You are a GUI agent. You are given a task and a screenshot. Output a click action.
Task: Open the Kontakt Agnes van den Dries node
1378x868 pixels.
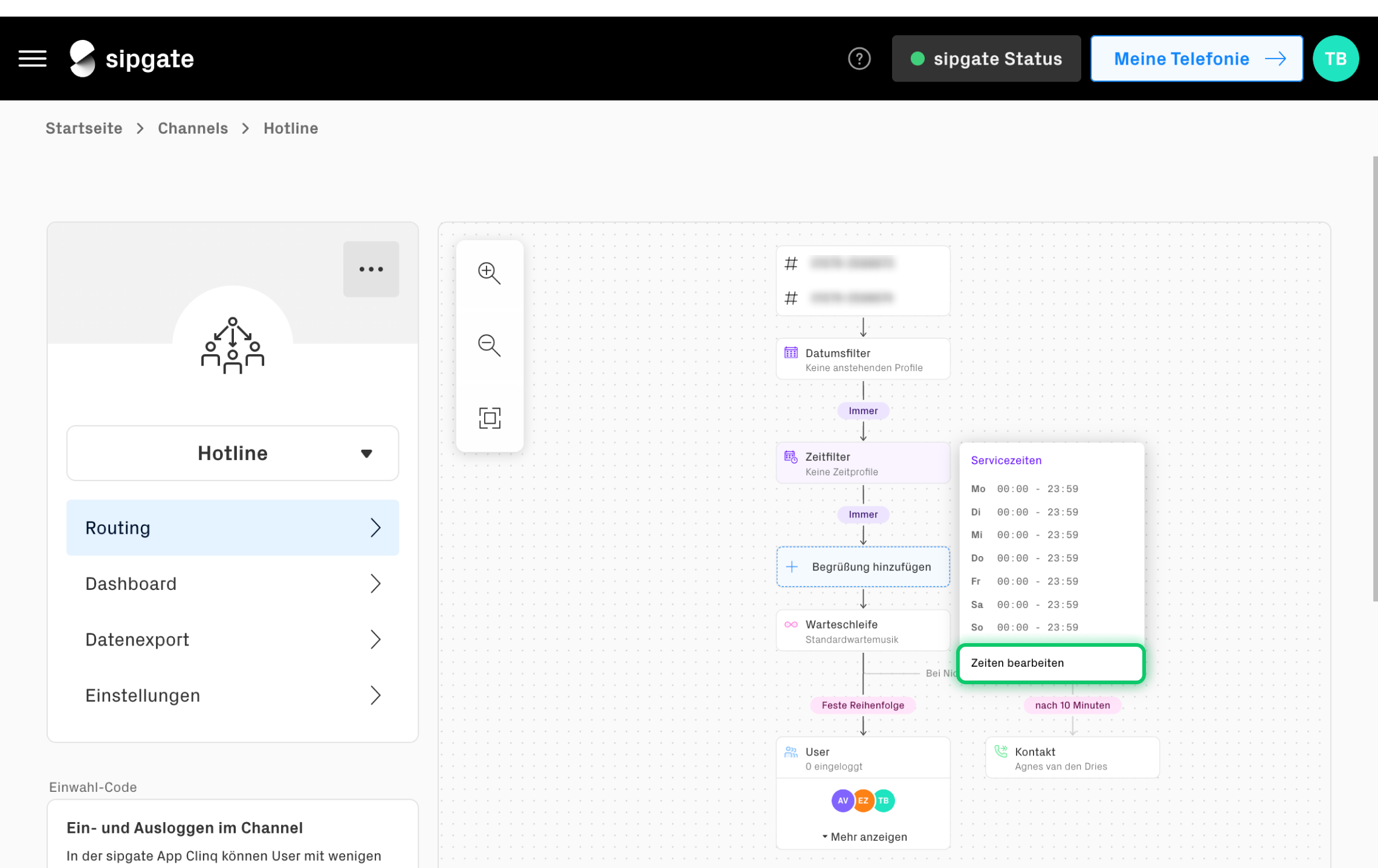point(1072,758)
